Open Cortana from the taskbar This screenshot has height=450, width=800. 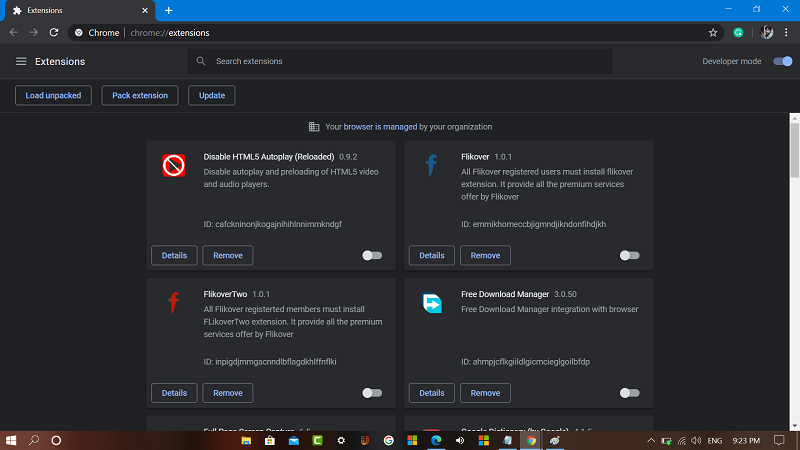coord(56,440)
